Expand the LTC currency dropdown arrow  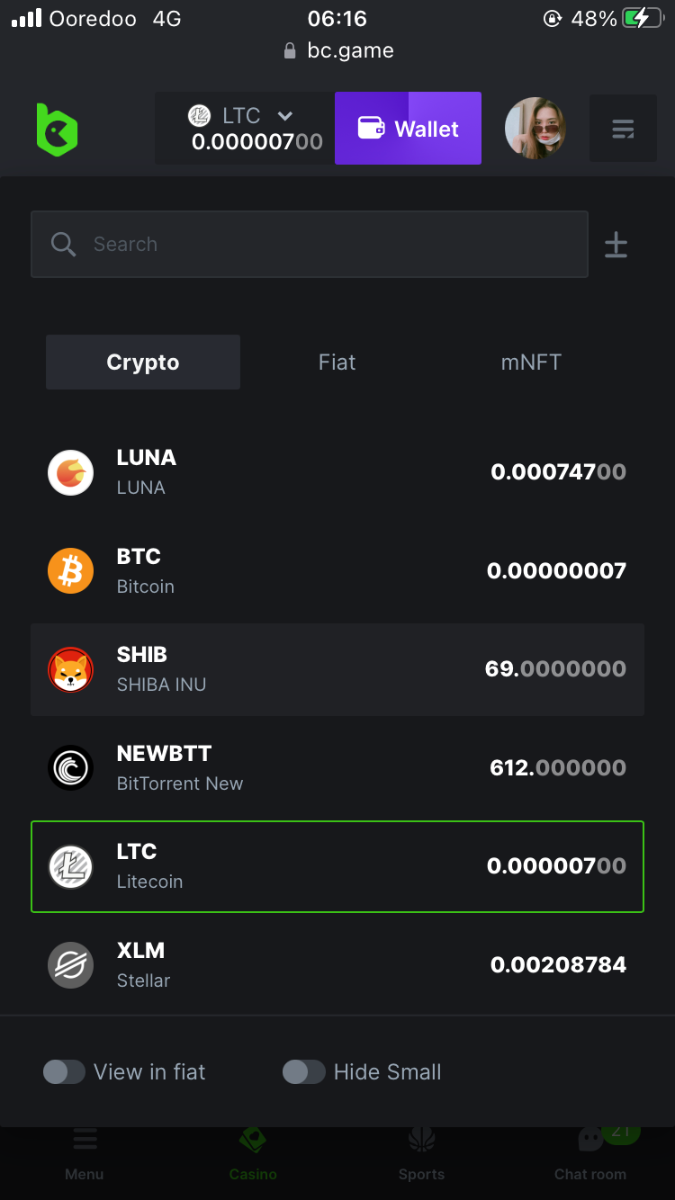tap(285, 117)
